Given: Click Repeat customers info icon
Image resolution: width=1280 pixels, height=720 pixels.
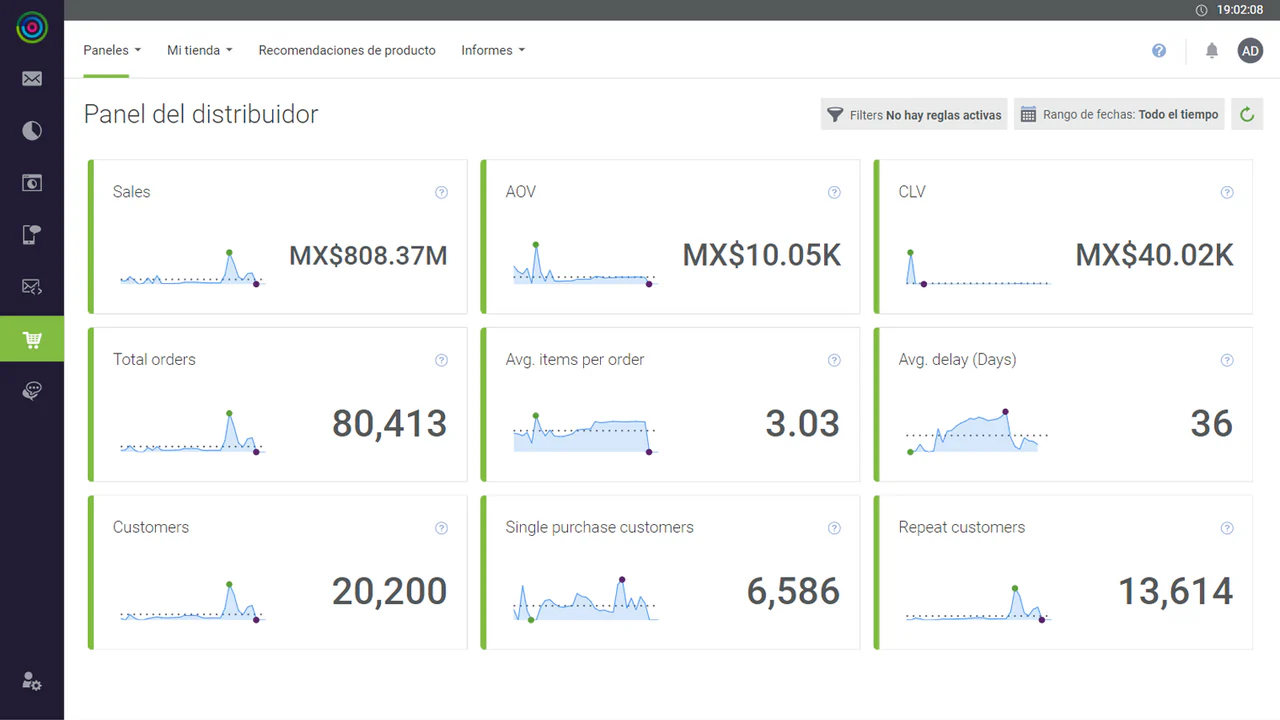Looking at the screenshot, I should (x=1227, y=529).
